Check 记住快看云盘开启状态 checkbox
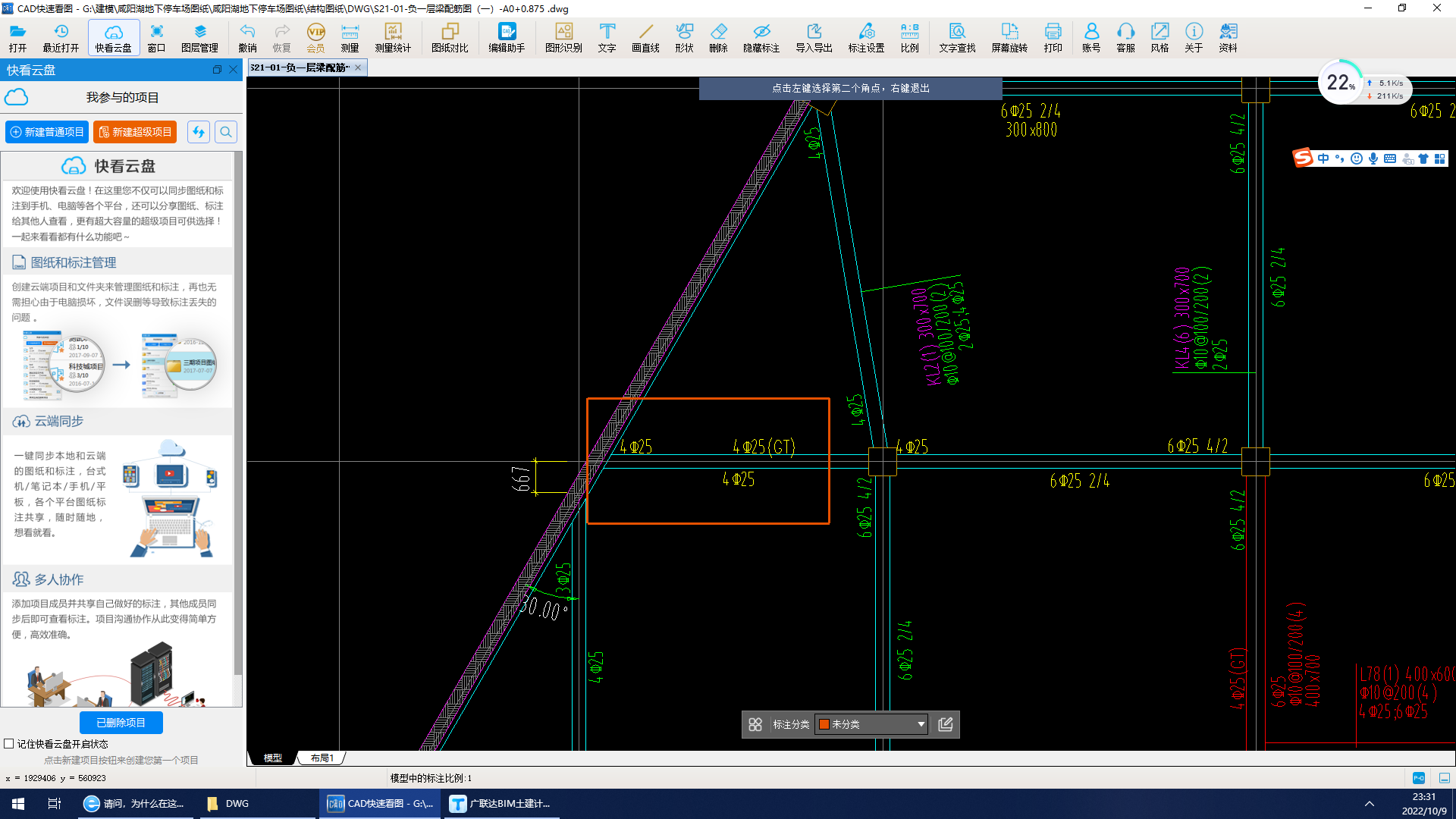1456x819 pixels. (9, 744)
